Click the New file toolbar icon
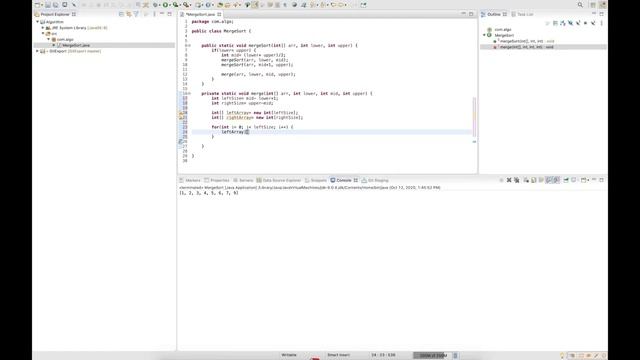 coord(37,5)
